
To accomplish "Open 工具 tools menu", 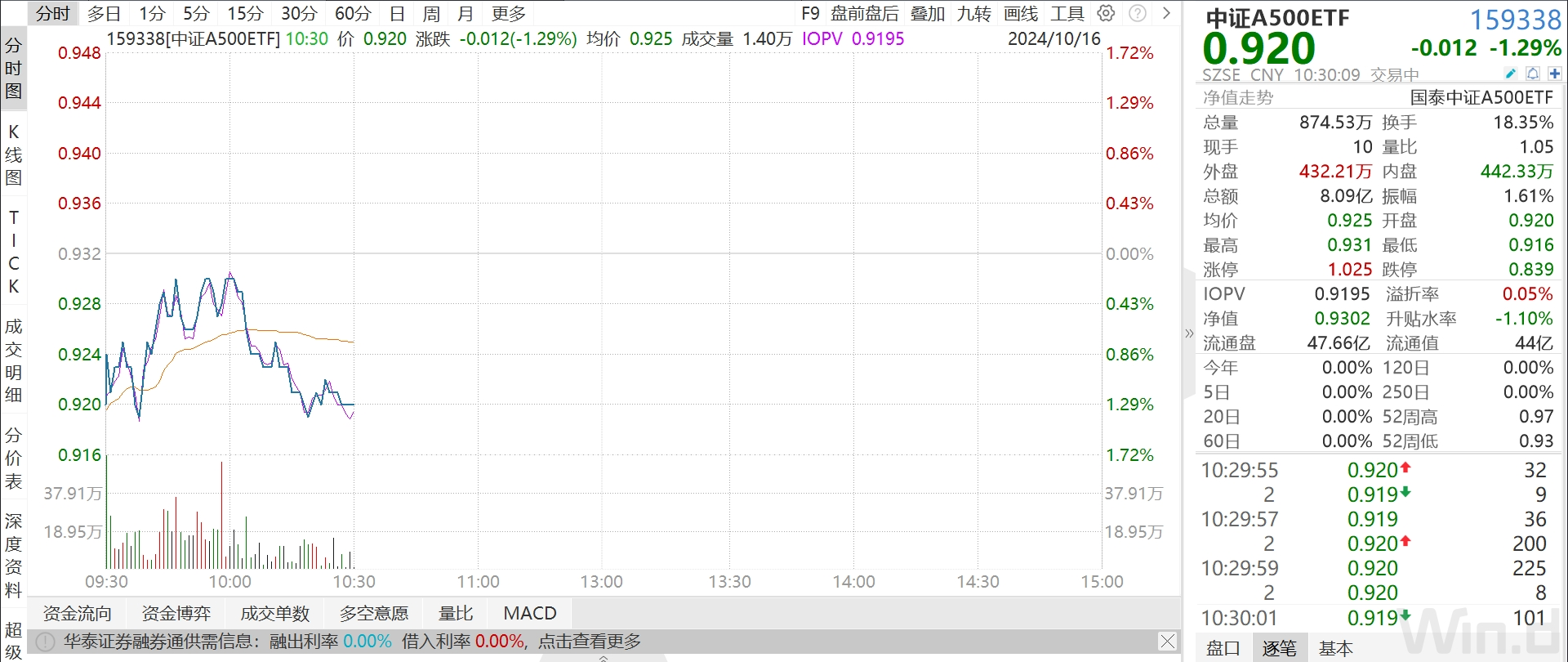I will tap(1067, 13).
